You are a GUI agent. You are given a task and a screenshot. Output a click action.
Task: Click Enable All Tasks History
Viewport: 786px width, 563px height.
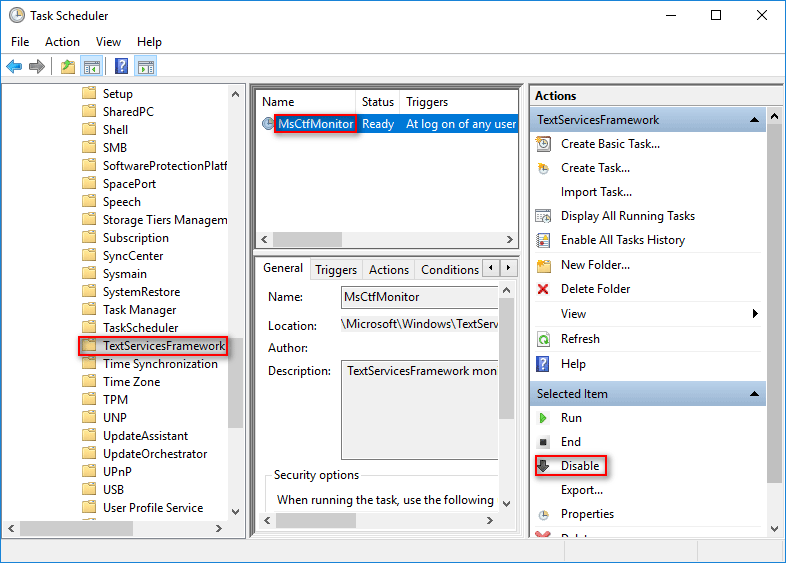(623, 240)
